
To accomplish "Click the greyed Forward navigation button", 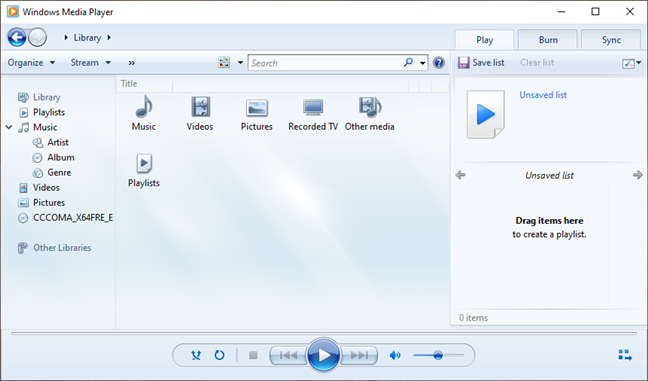I will tap(38, 38).
